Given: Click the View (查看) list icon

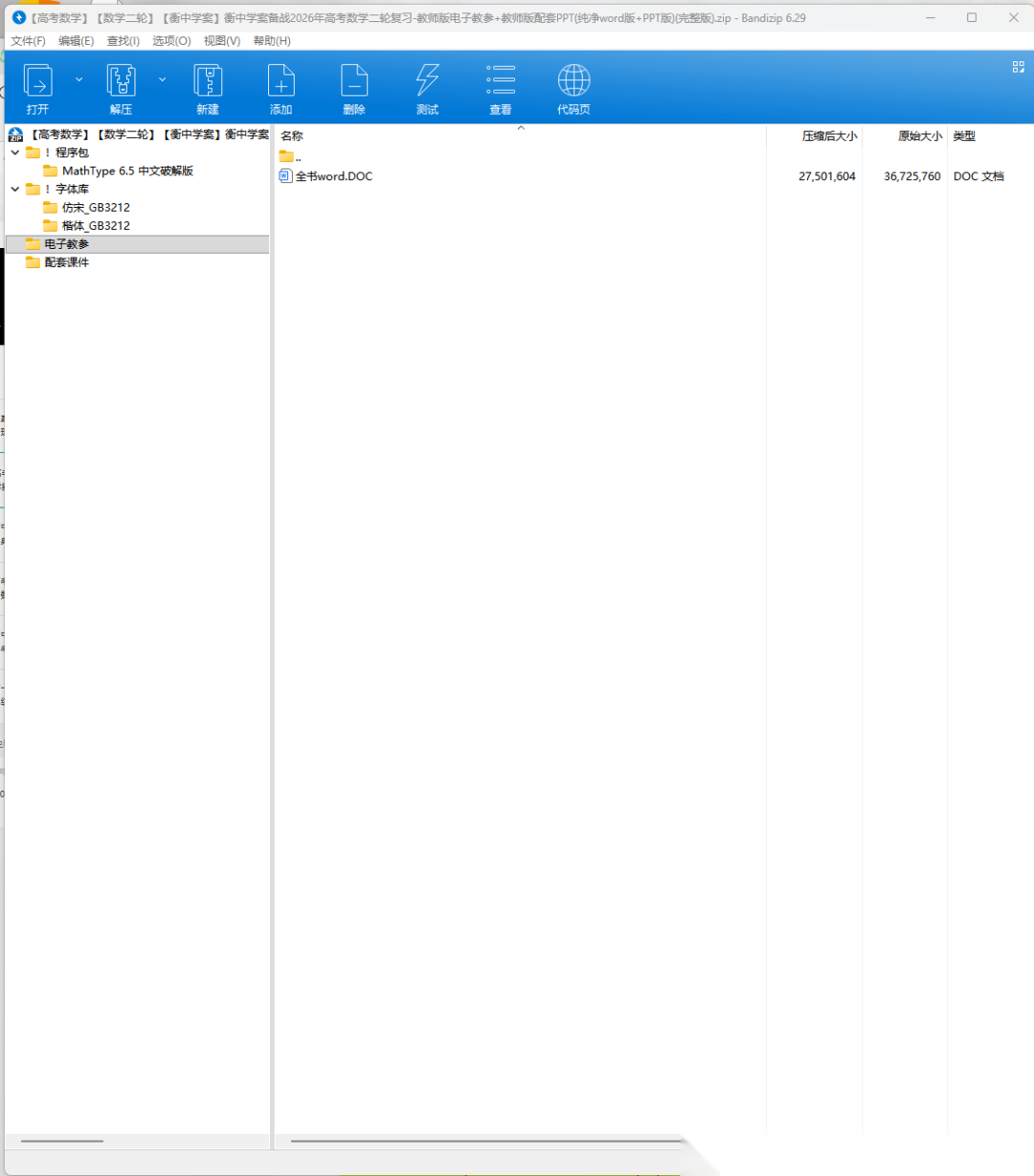Looking at the screenshot, I should [x=501, y=82].
